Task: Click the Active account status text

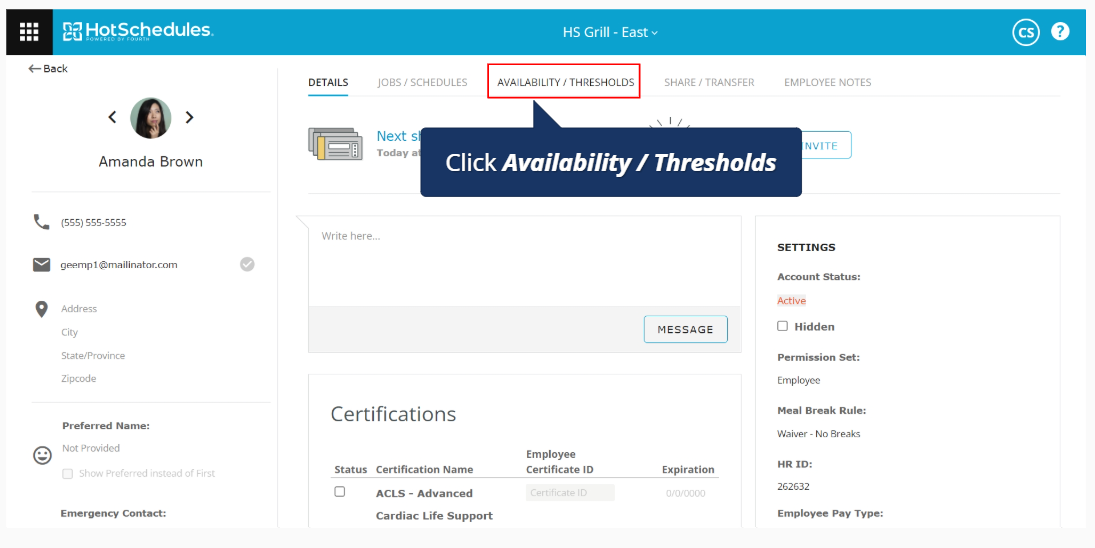Action: pos(791,301)
